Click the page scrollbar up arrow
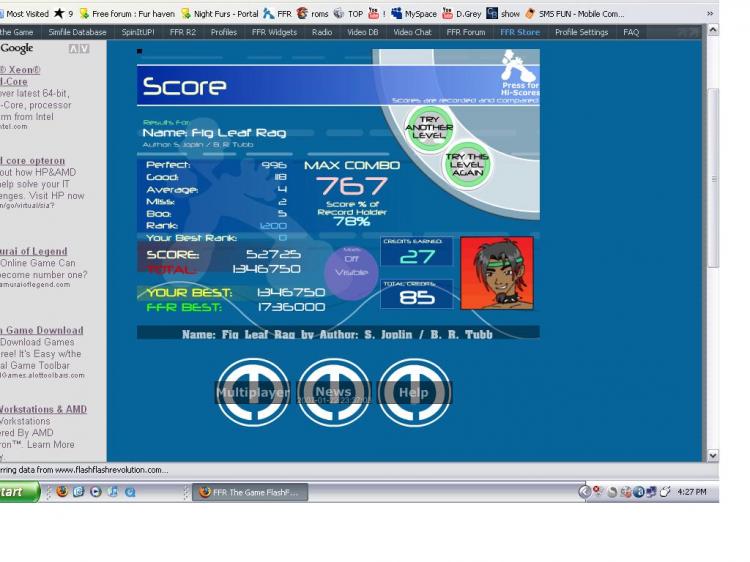Viewport: 750px width, 562px height. (x=713, y=30)
